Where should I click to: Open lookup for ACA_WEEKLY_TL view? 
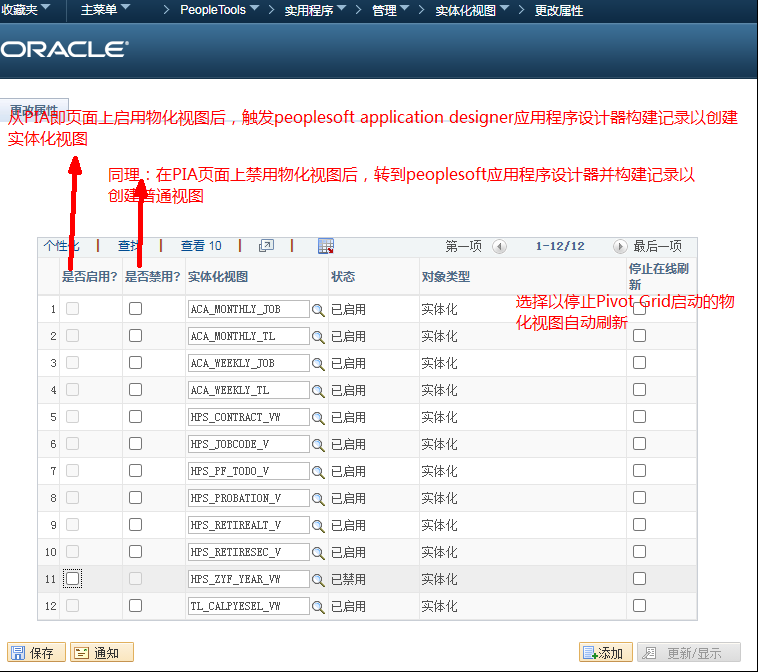318,391
